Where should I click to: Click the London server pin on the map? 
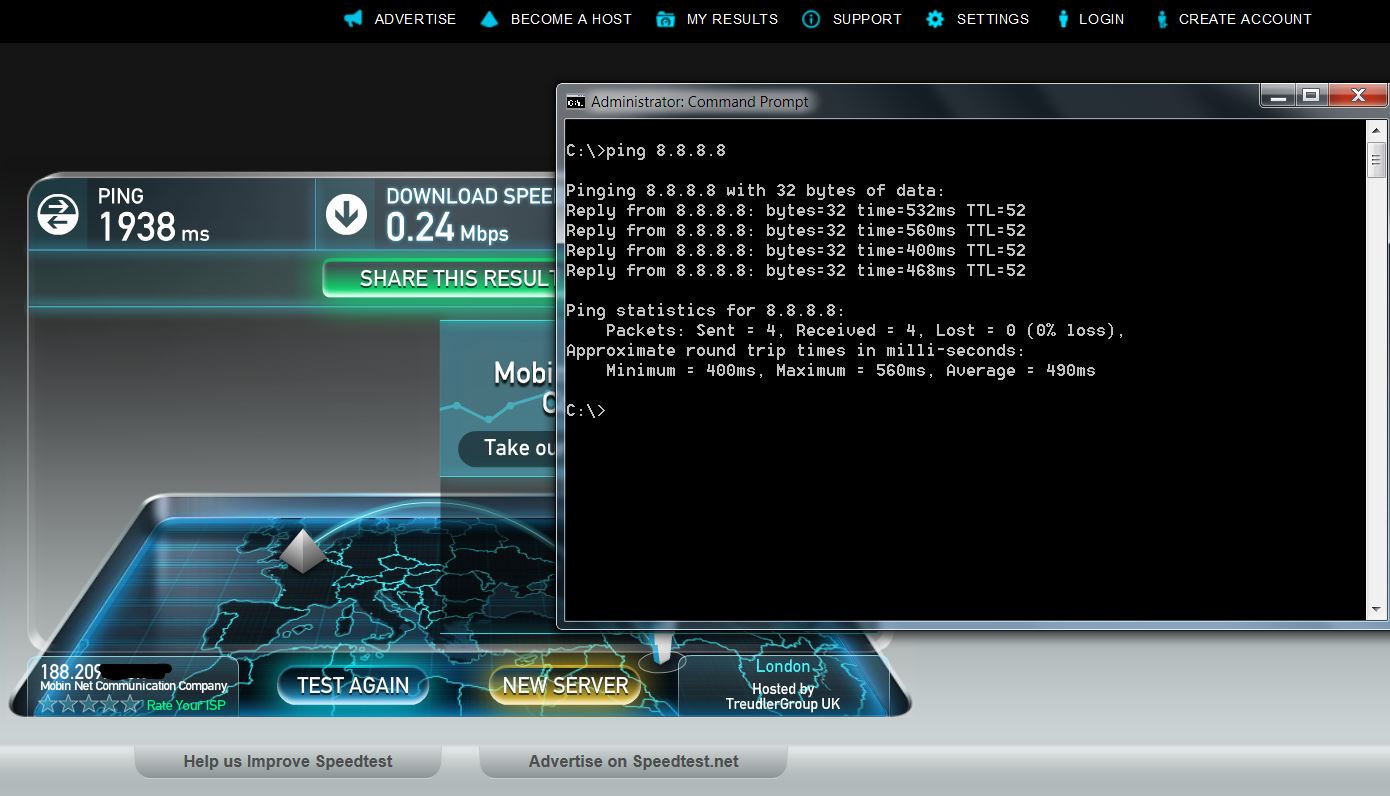(x=660, y=649)
